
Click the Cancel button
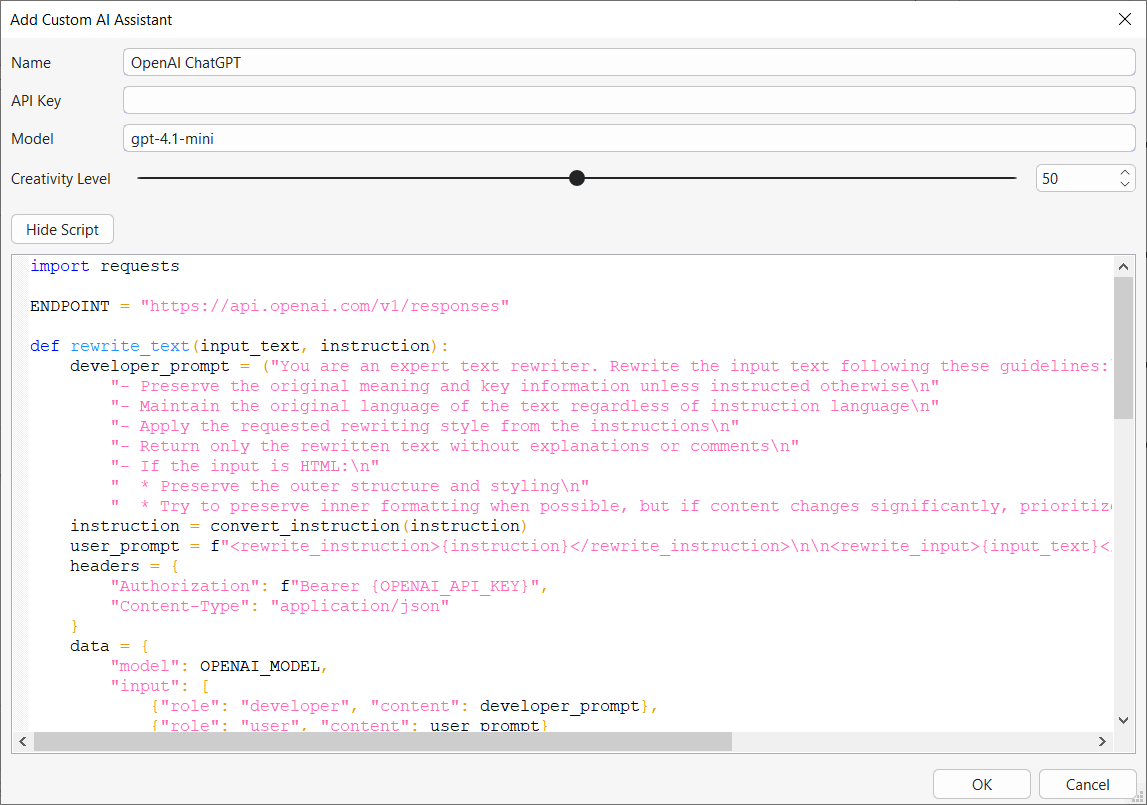tap(1087, 785)
